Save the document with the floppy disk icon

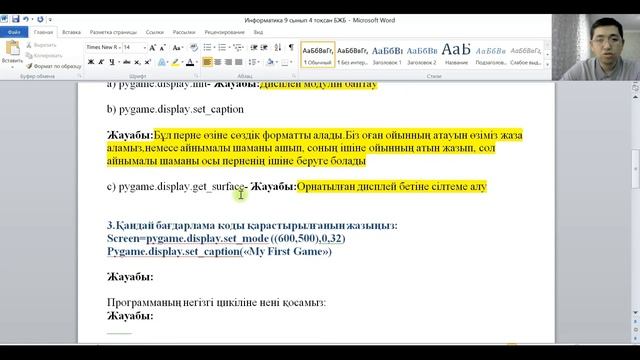16,19
